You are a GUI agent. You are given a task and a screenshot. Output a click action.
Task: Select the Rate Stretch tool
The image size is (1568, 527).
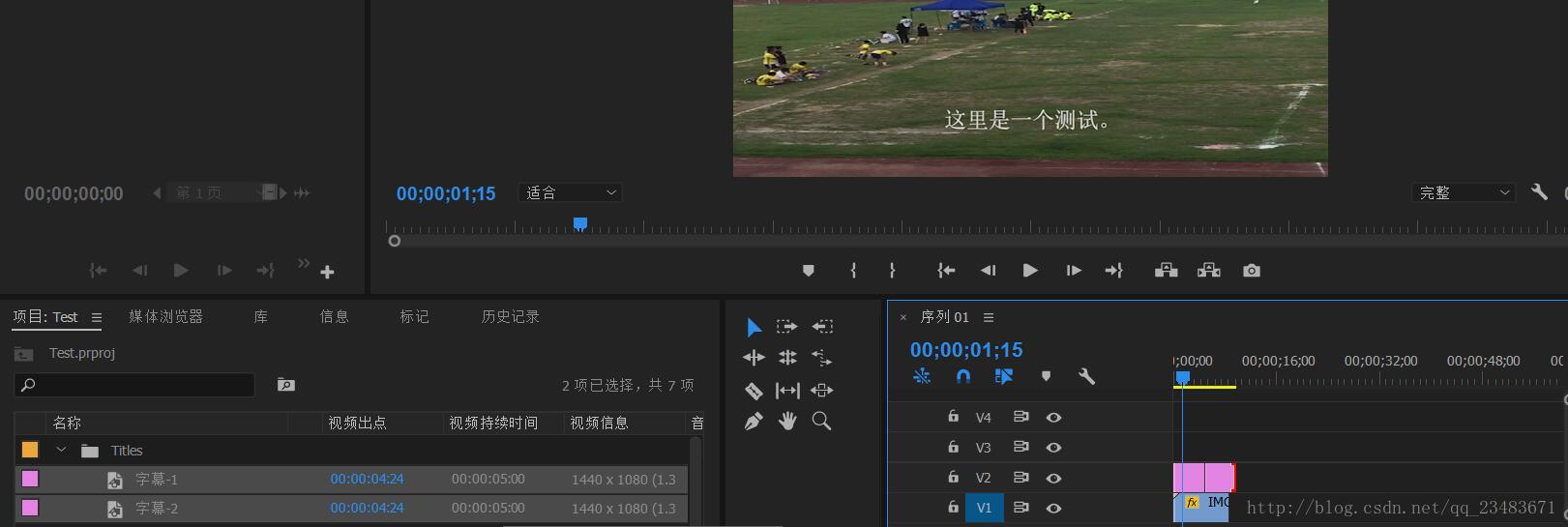[x=821, y=358]
